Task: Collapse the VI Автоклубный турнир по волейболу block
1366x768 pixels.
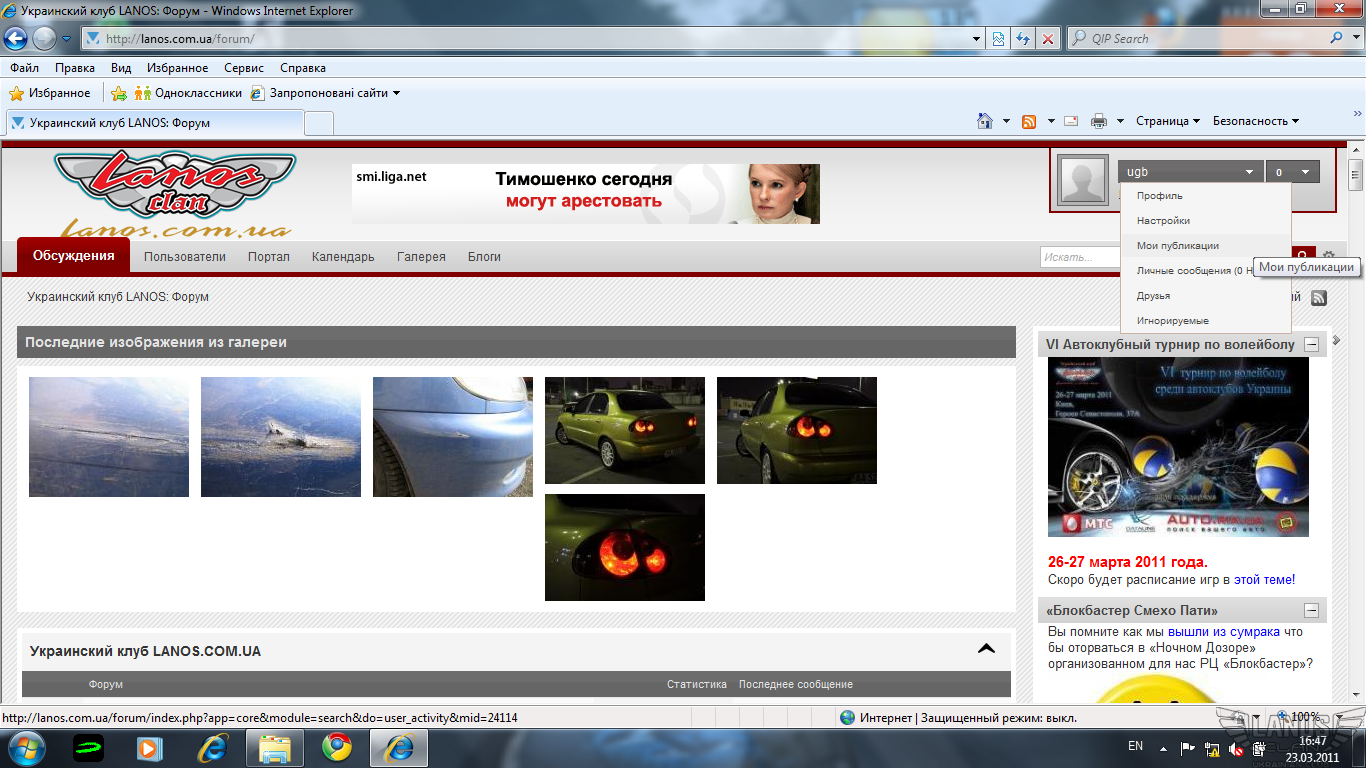Action: [x=1311, y=345]
